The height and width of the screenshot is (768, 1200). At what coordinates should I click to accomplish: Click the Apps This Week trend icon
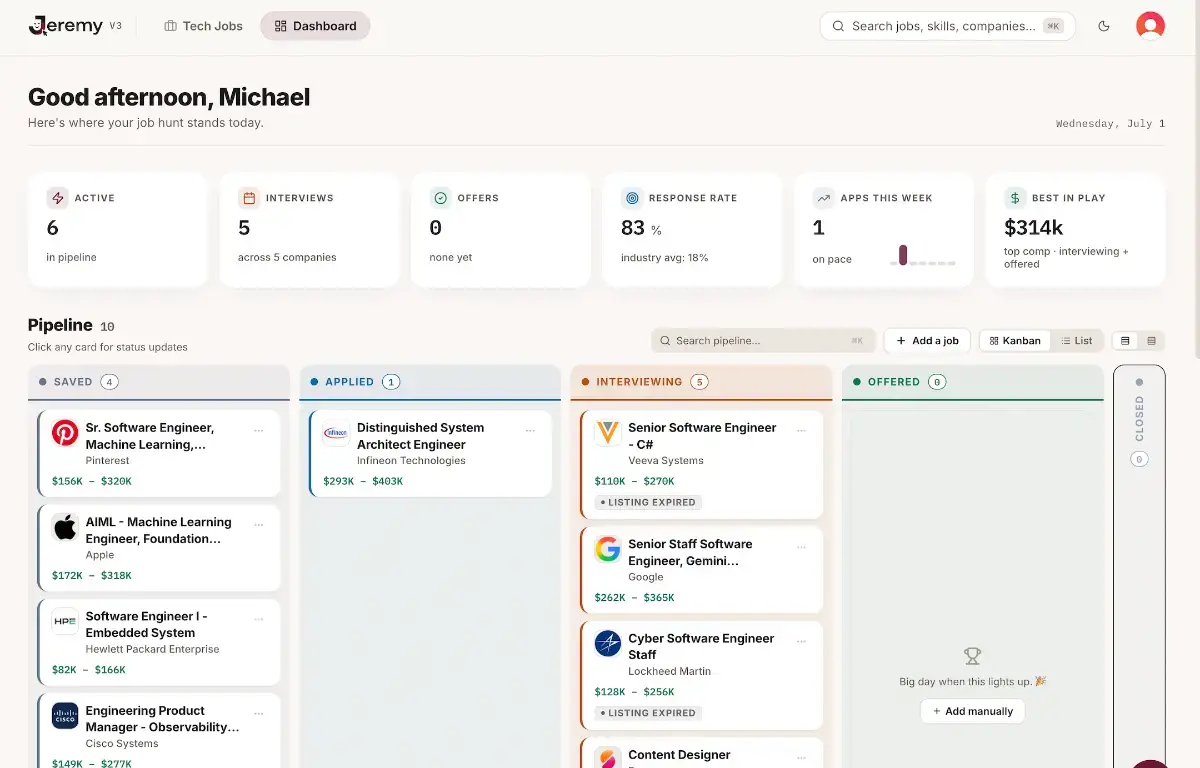[823, 198]
